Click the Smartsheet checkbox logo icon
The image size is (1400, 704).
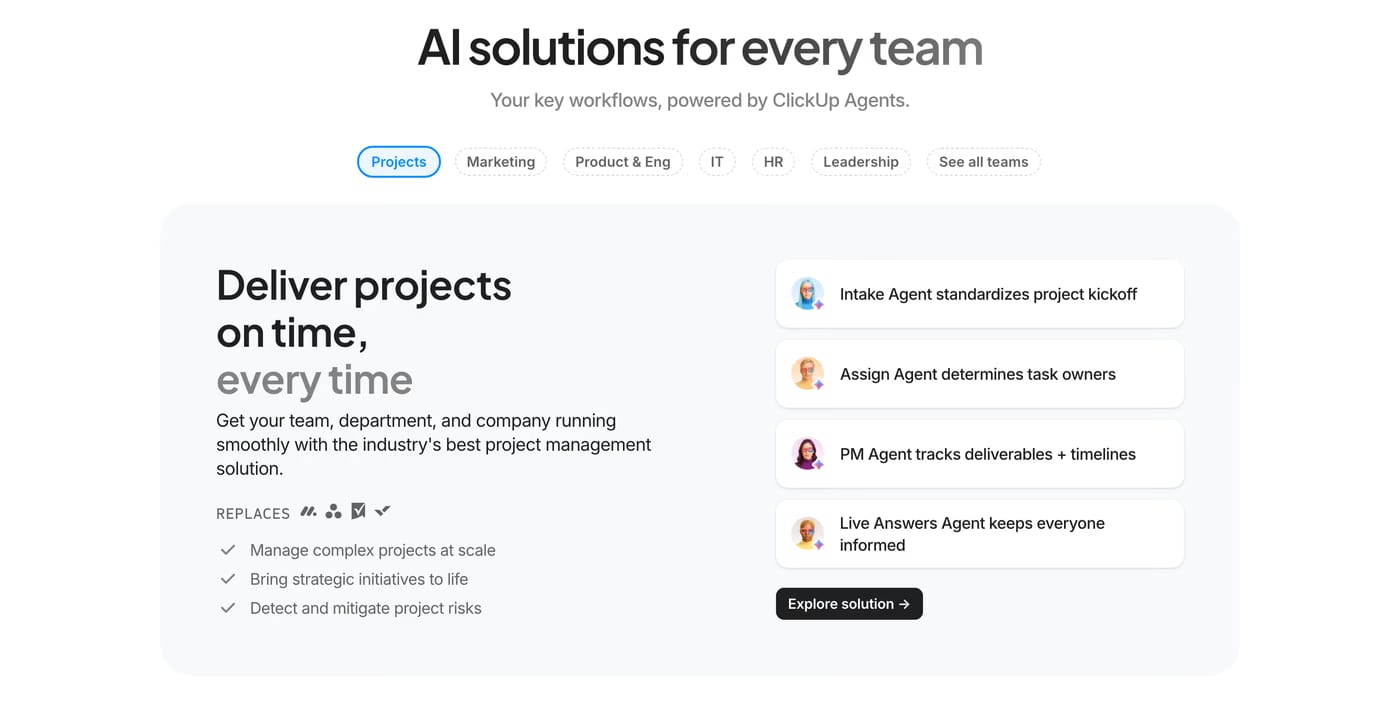tap(358, 511)
